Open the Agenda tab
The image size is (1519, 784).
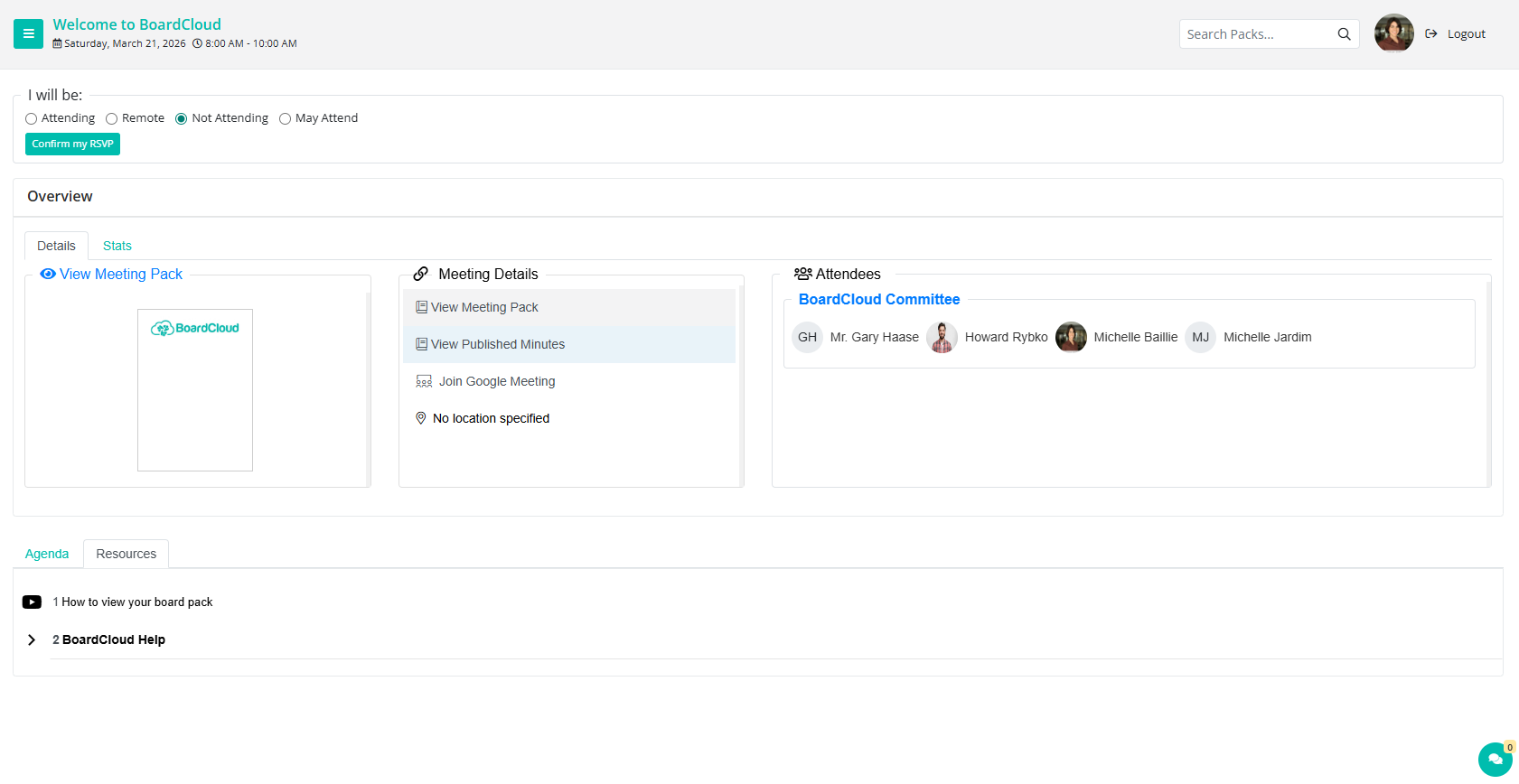[x=47, y=554]
